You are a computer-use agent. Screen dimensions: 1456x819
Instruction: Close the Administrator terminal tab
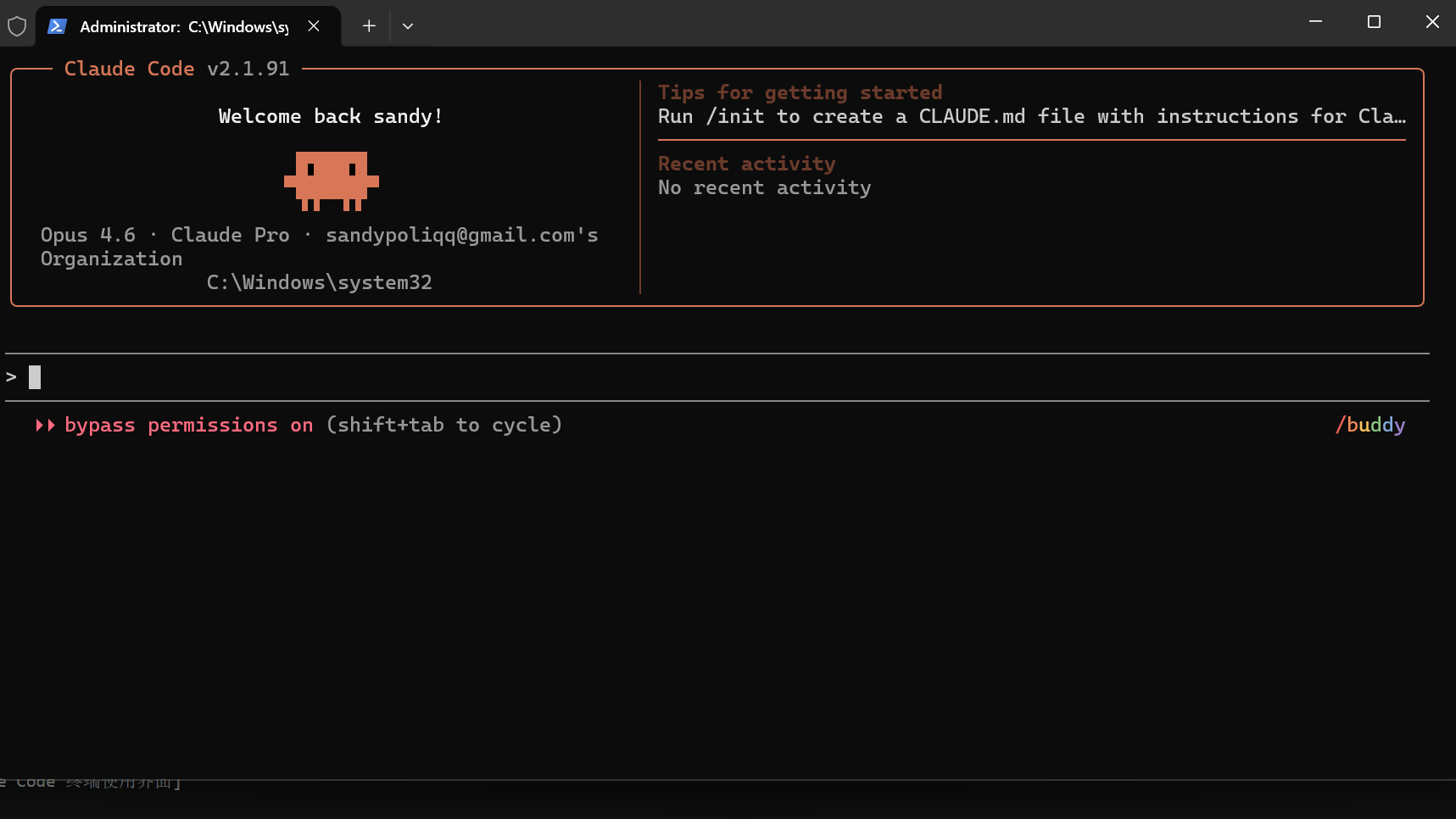pyautogui.click(x=314, y=26)
